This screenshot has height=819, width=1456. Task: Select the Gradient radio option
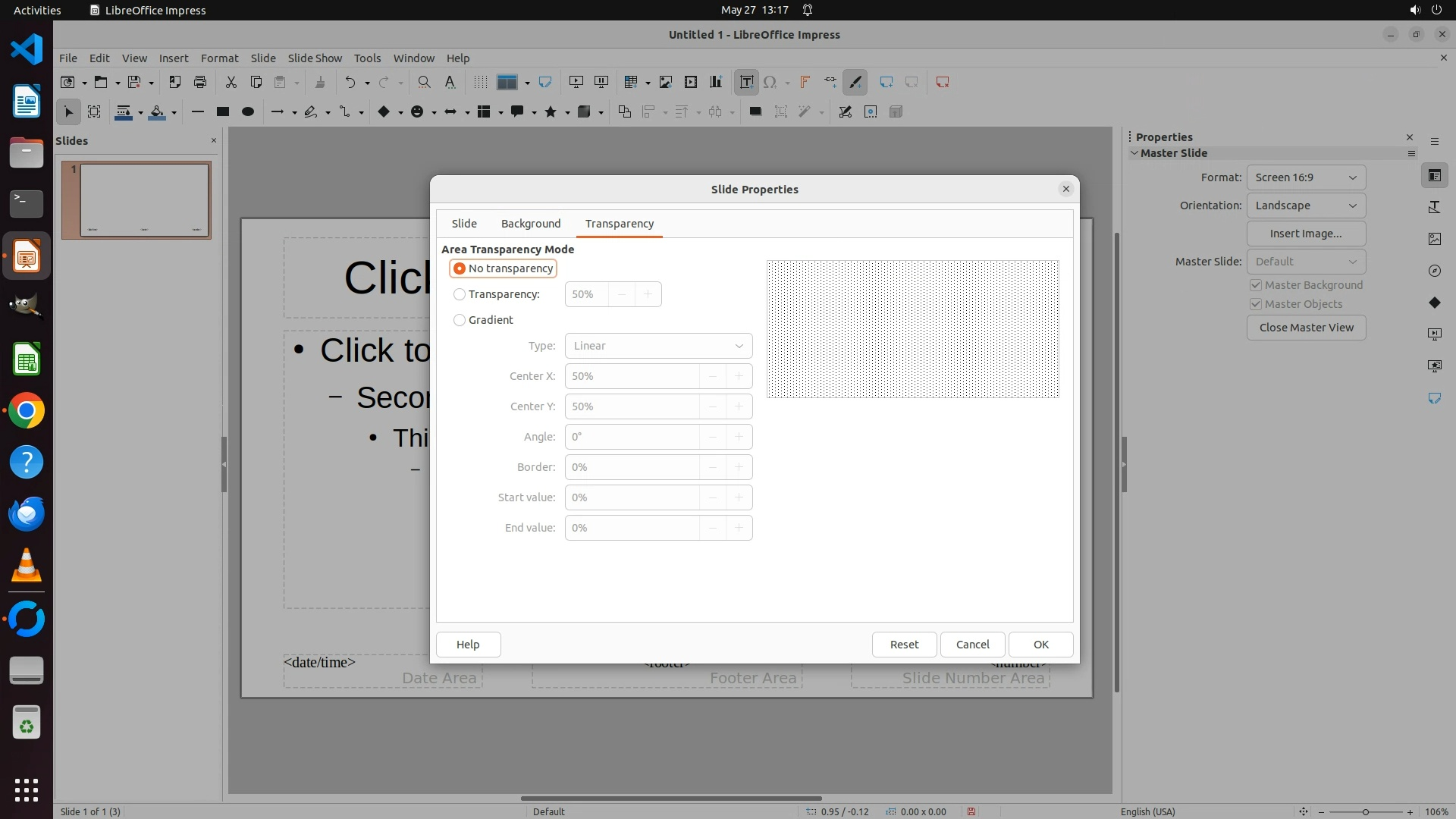coord(460,320)
